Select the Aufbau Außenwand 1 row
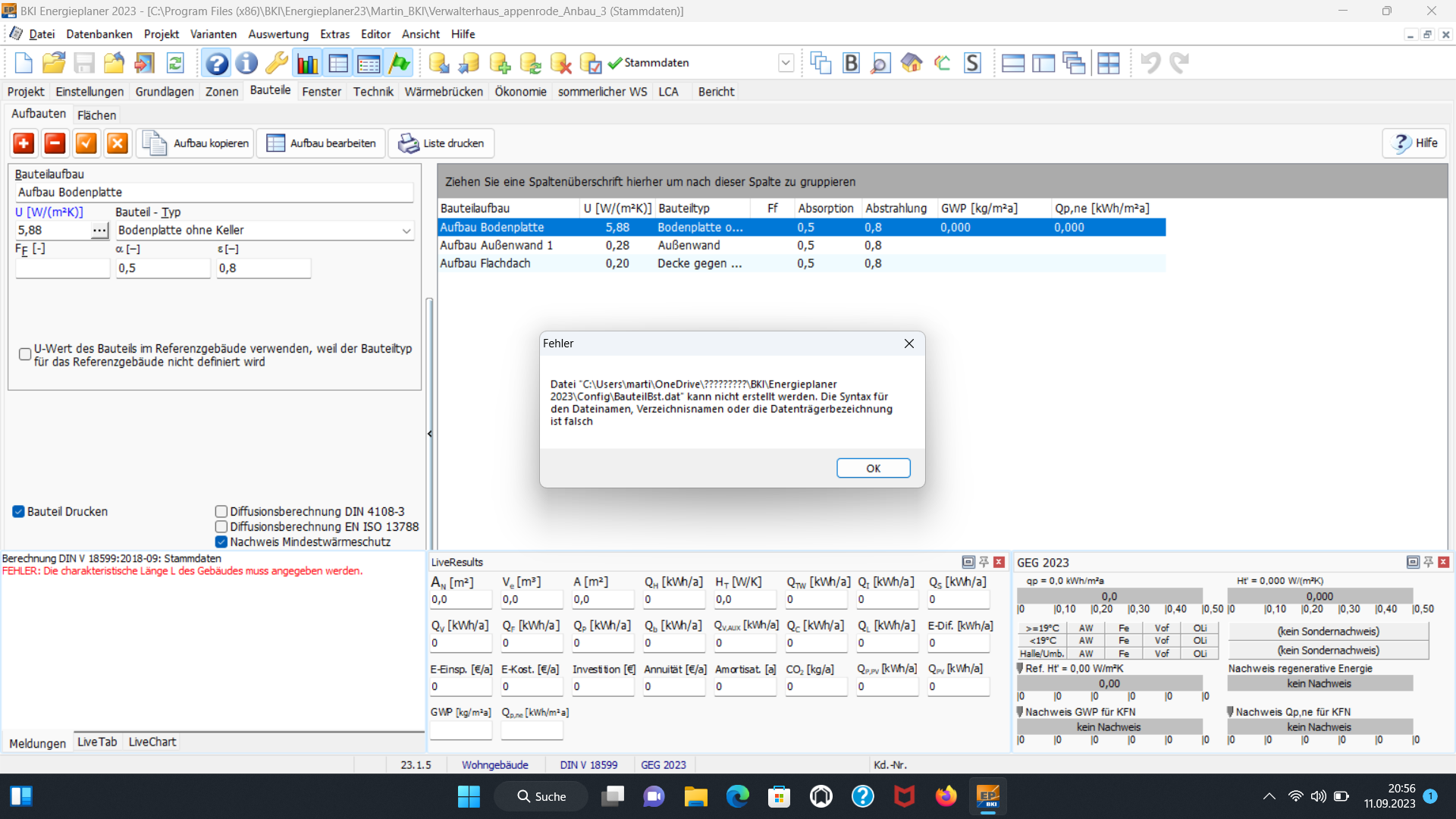The width and height of the screenshot is (1456, 819). click(x=497, y=246)
